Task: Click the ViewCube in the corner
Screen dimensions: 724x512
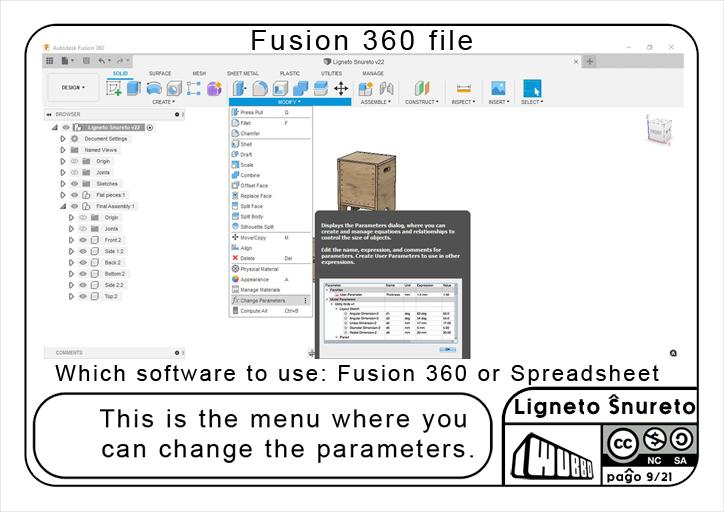Action: point(659,130)
